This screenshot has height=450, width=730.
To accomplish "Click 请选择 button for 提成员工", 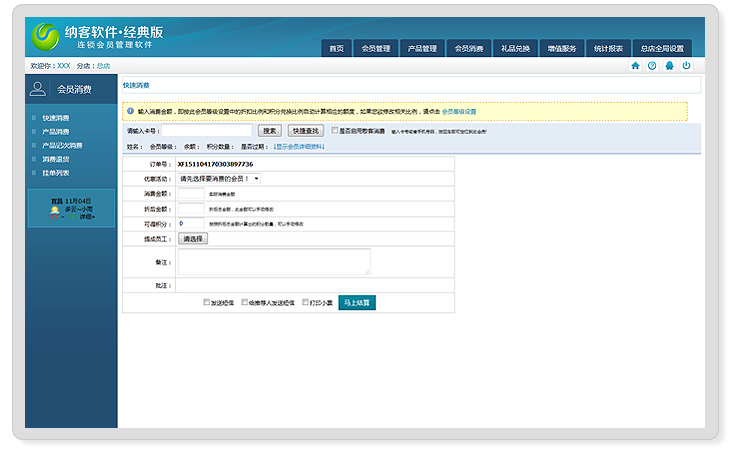I will (x=192, y=239).
